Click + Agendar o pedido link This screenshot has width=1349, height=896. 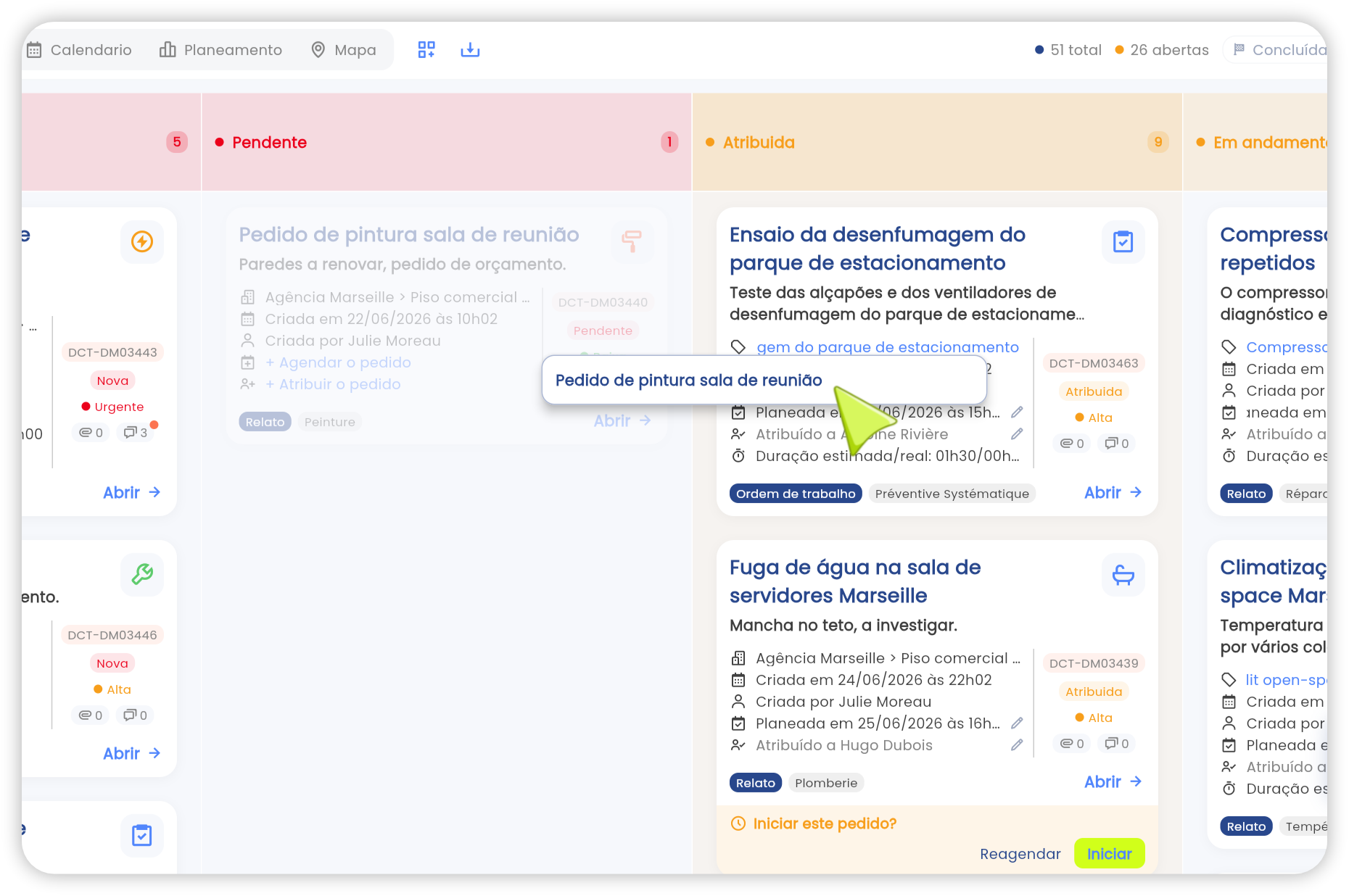(338, 362)
